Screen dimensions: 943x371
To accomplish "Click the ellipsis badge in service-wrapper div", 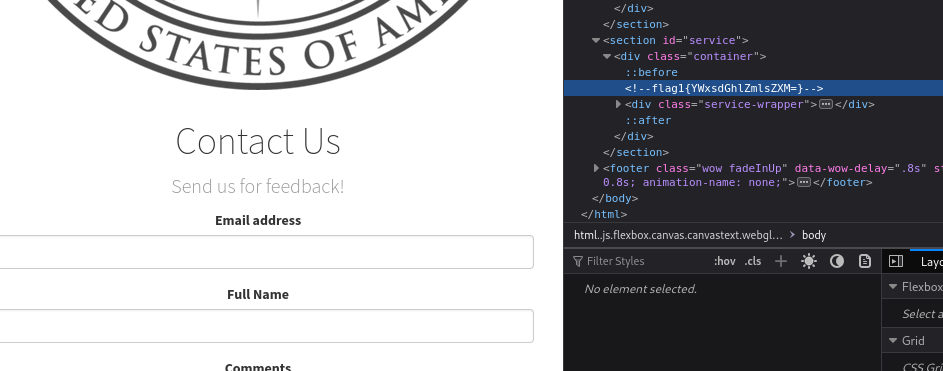I will point(826,105).
